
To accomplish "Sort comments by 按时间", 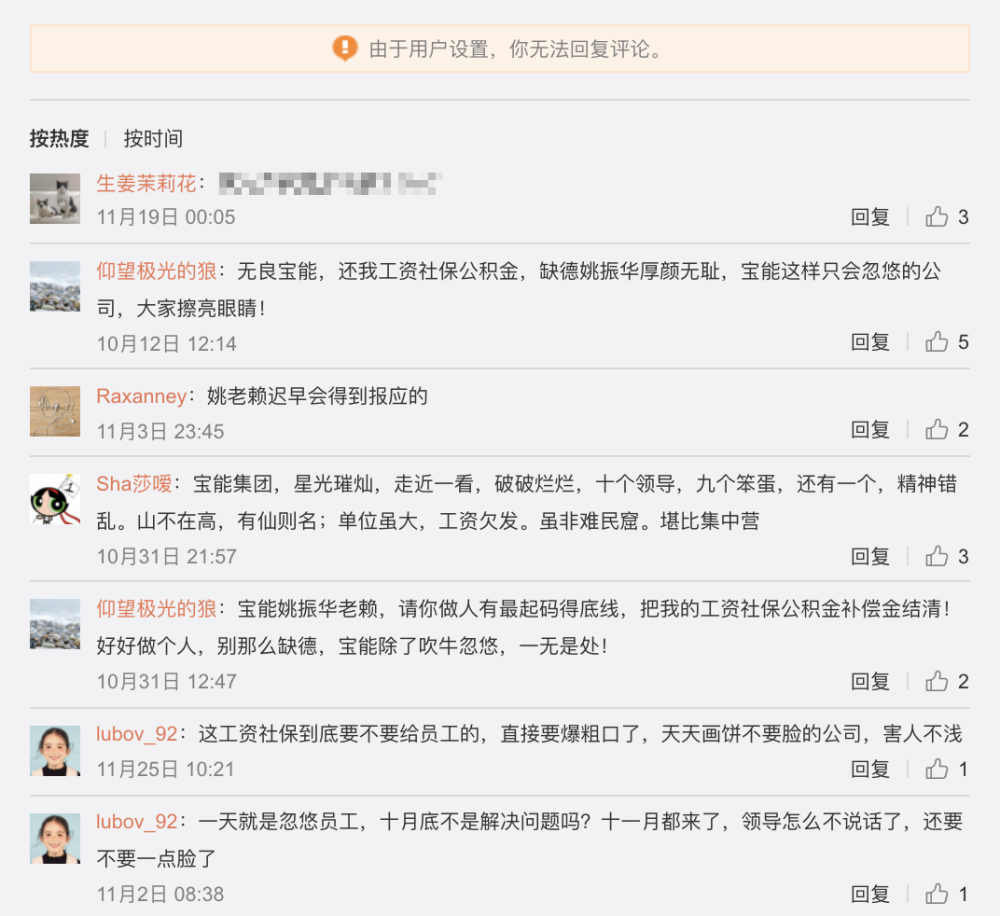I will 153,138.
